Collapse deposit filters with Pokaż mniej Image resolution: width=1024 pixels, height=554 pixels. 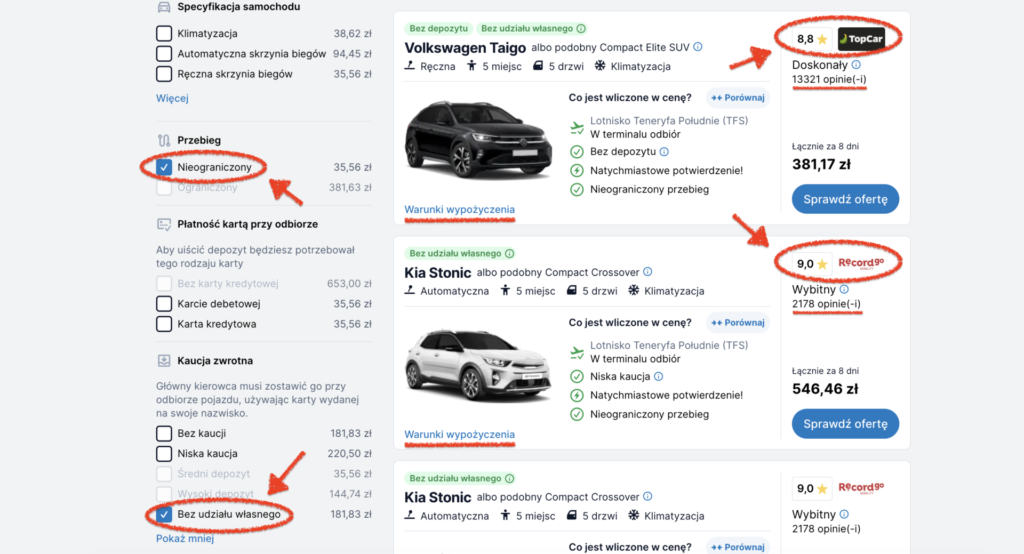[x=185, y=538]
